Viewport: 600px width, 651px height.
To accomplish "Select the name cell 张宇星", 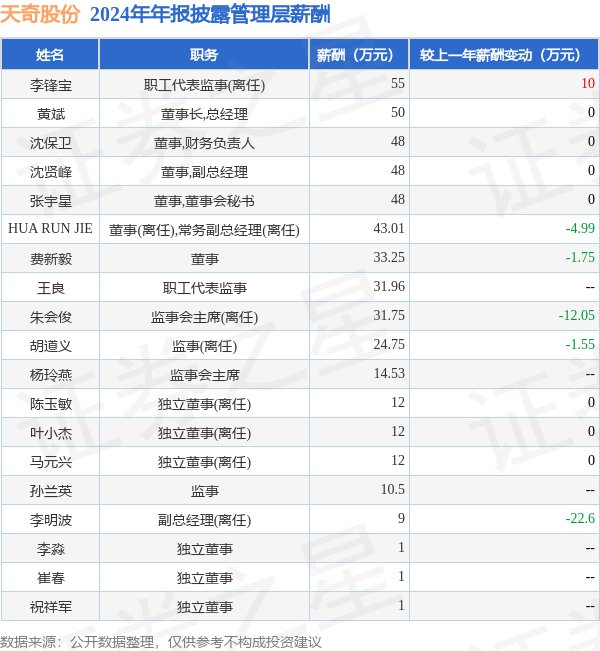I will click(51, 201).
